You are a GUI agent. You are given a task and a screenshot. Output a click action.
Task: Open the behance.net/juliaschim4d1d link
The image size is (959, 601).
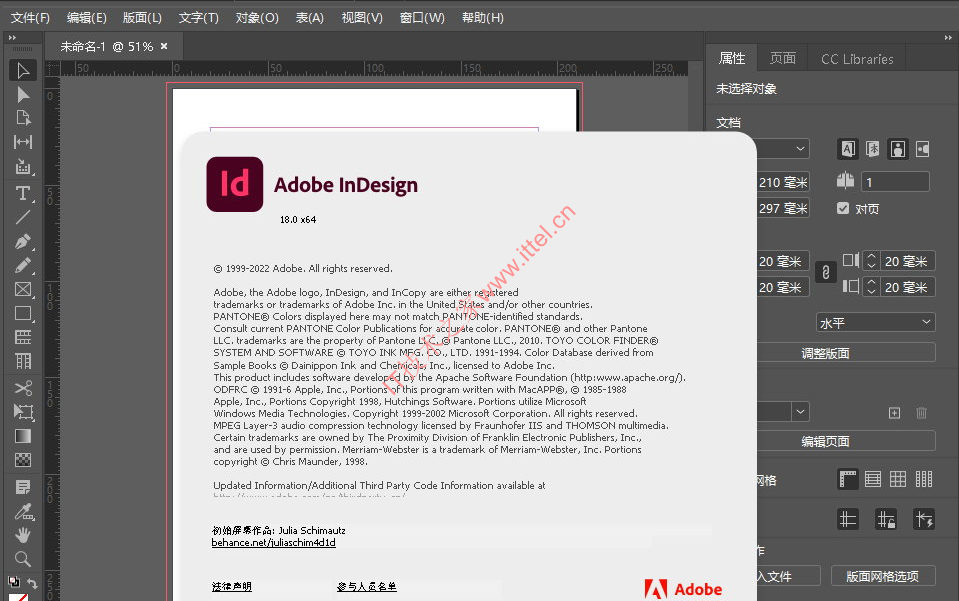point(273,542)
